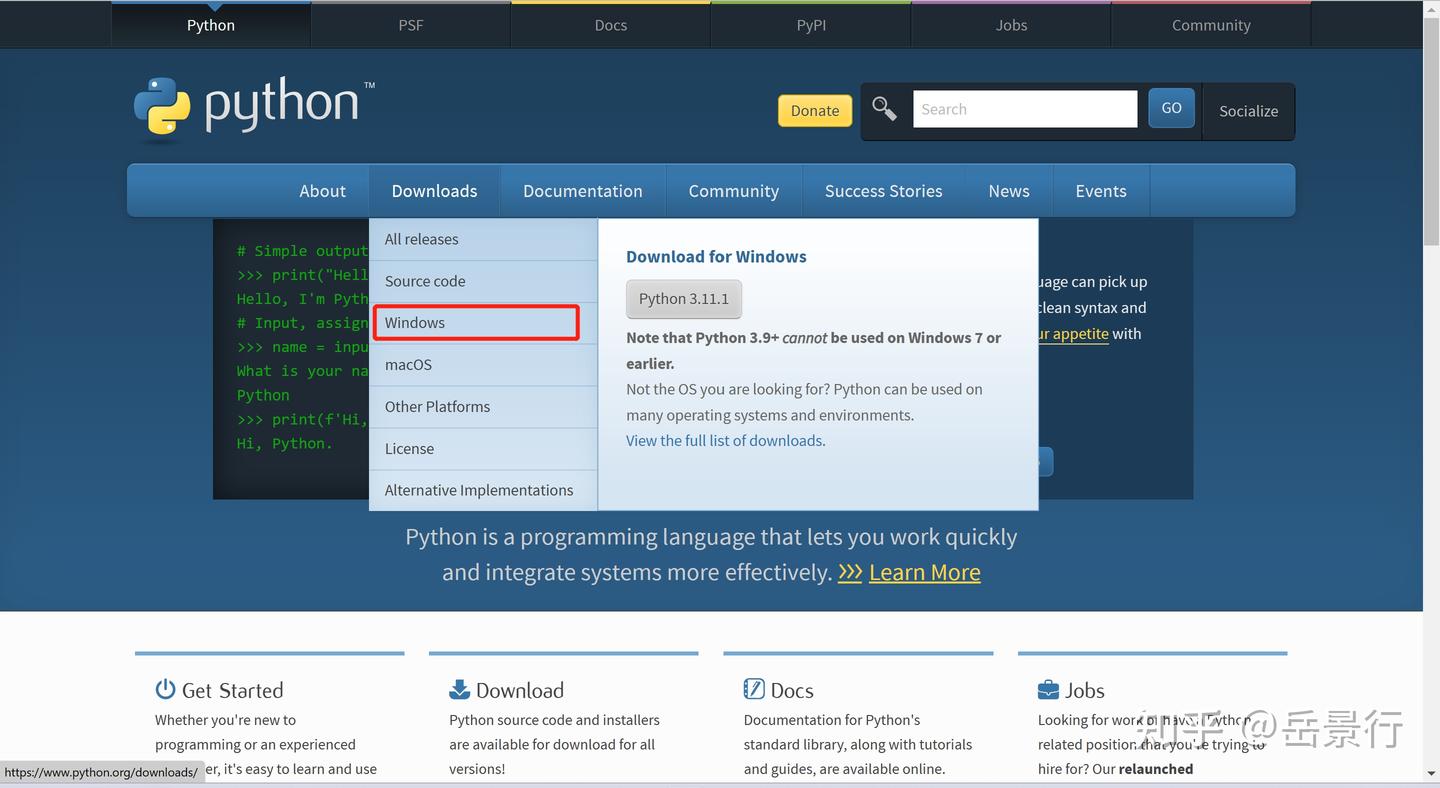Follow the Learn More link
This screenshot has width=1440, height=788.
[x=923, y=572]
